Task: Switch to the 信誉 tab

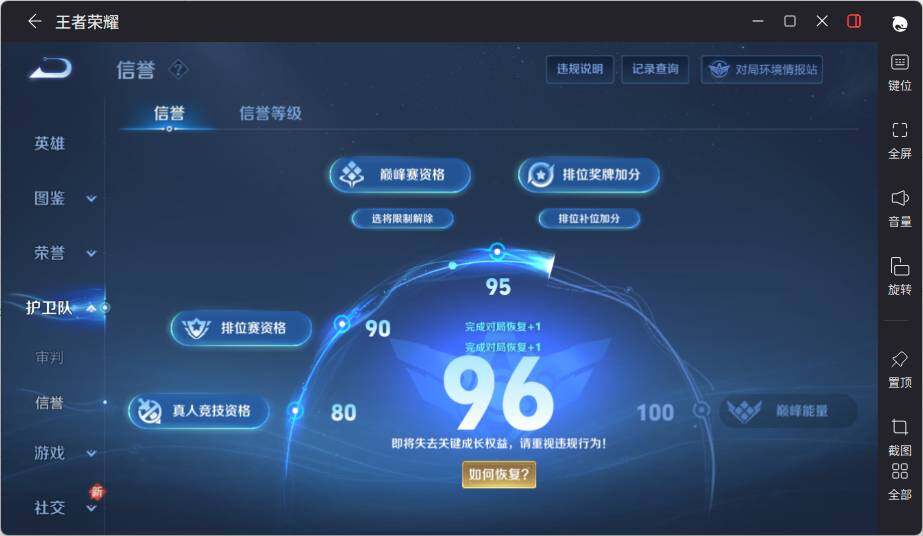Action: (x=169, y=113)
